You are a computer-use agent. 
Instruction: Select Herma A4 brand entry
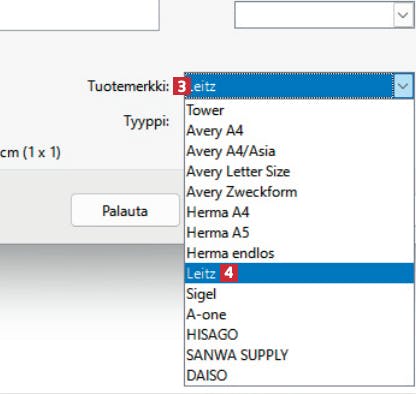coord(299,212)
